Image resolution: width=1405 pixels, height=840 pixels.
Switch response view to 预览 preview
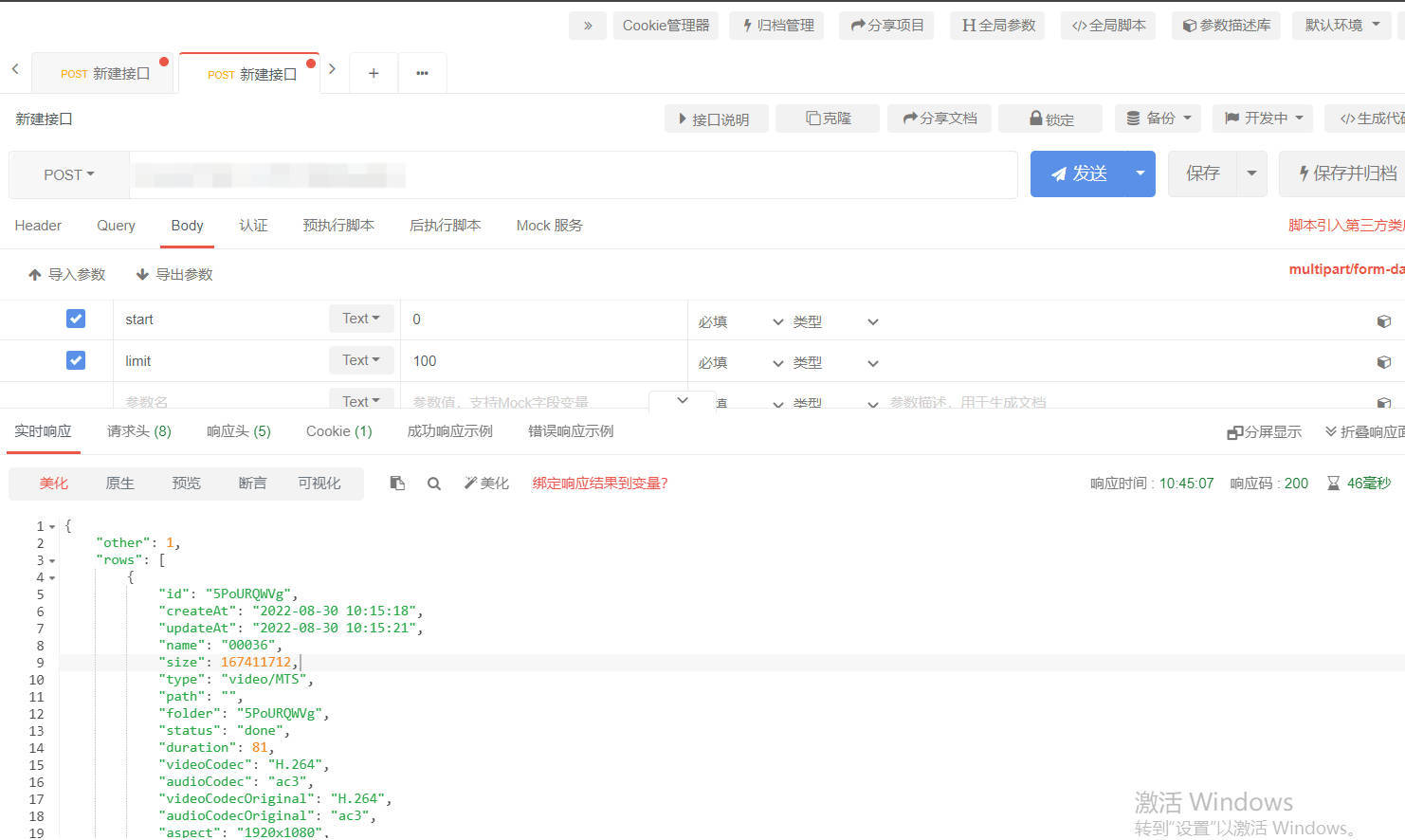coord(186,484)
